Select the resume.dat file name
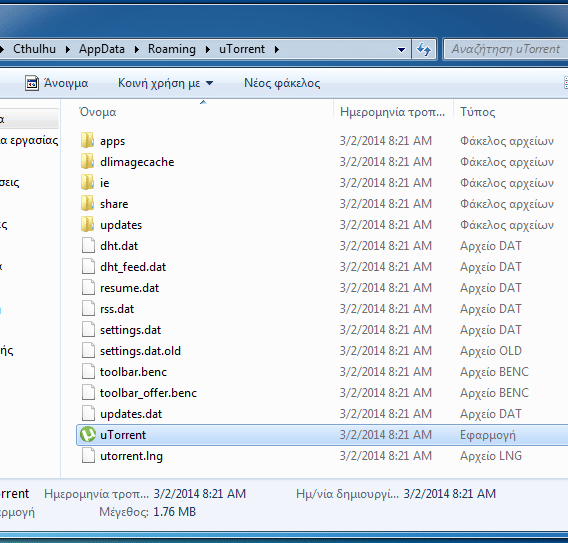This screenshot has width=568, height=543. (x=130, y=288)
